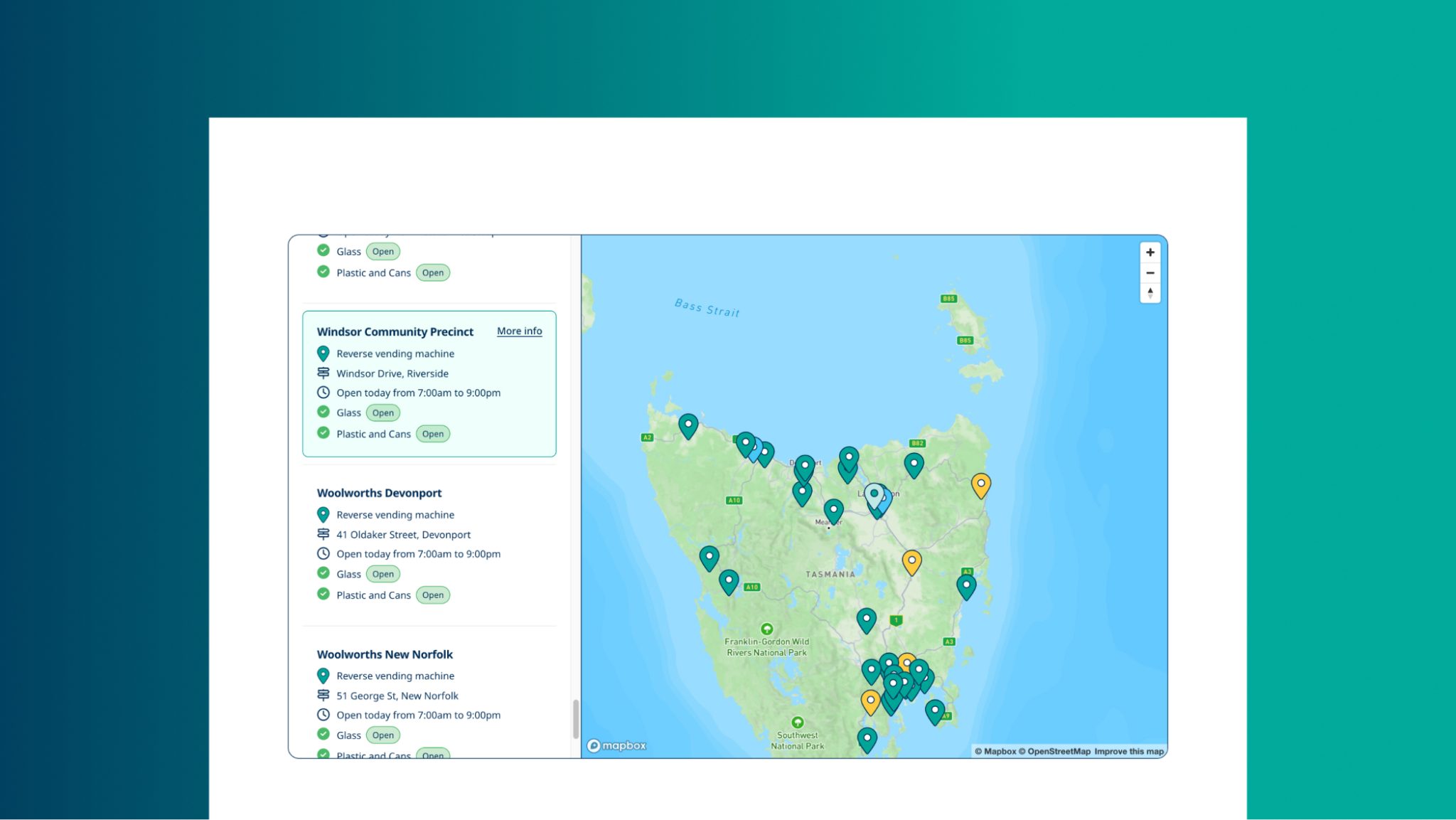The height and width of the screenshot is (820, 1456).
Task: Click Glass Open badge in Windsor card
Action: (382, 412)
